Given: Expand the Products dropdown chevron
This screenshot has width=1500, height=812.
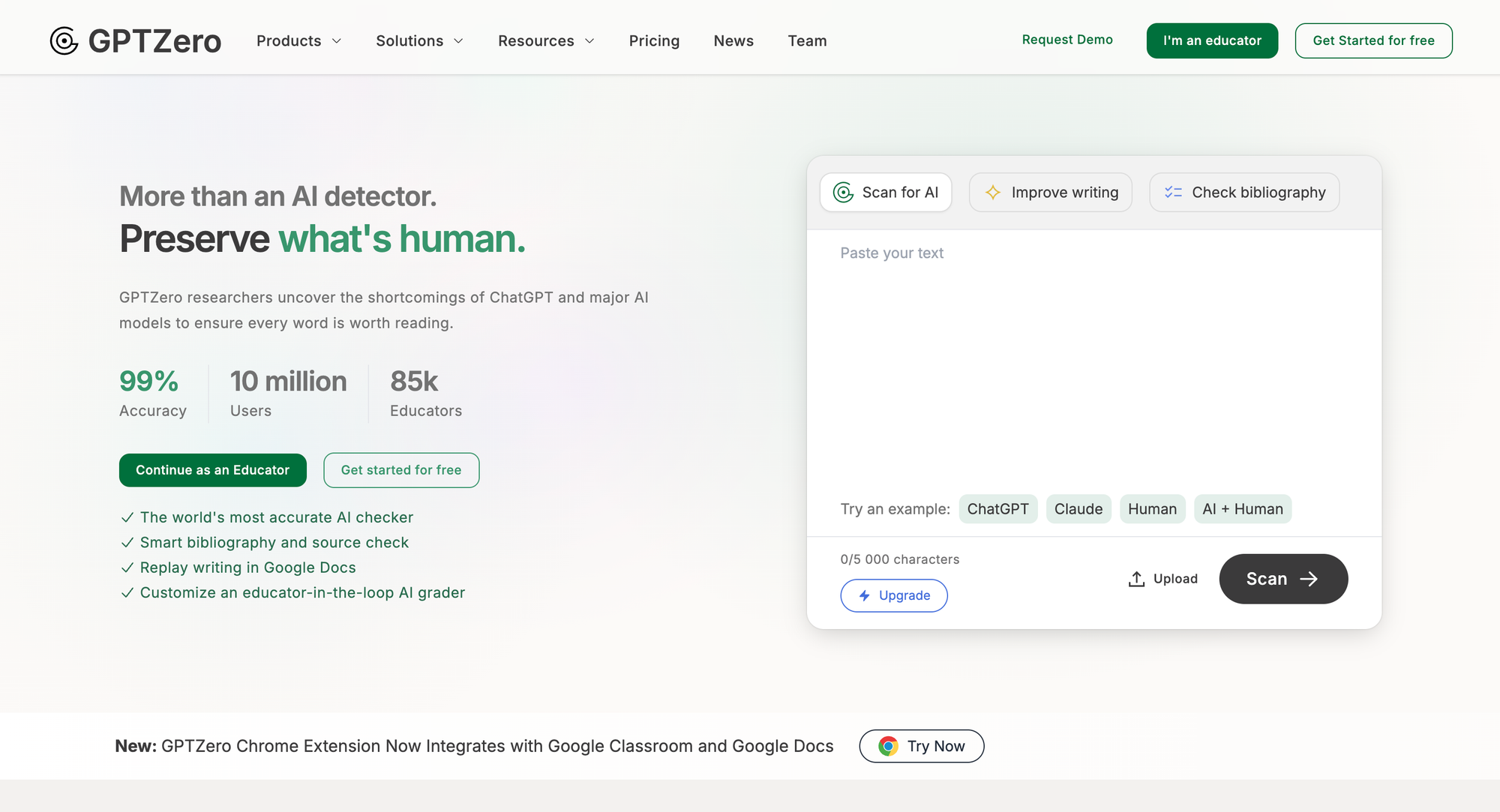Looking at the screenshot, I should 337,40.
